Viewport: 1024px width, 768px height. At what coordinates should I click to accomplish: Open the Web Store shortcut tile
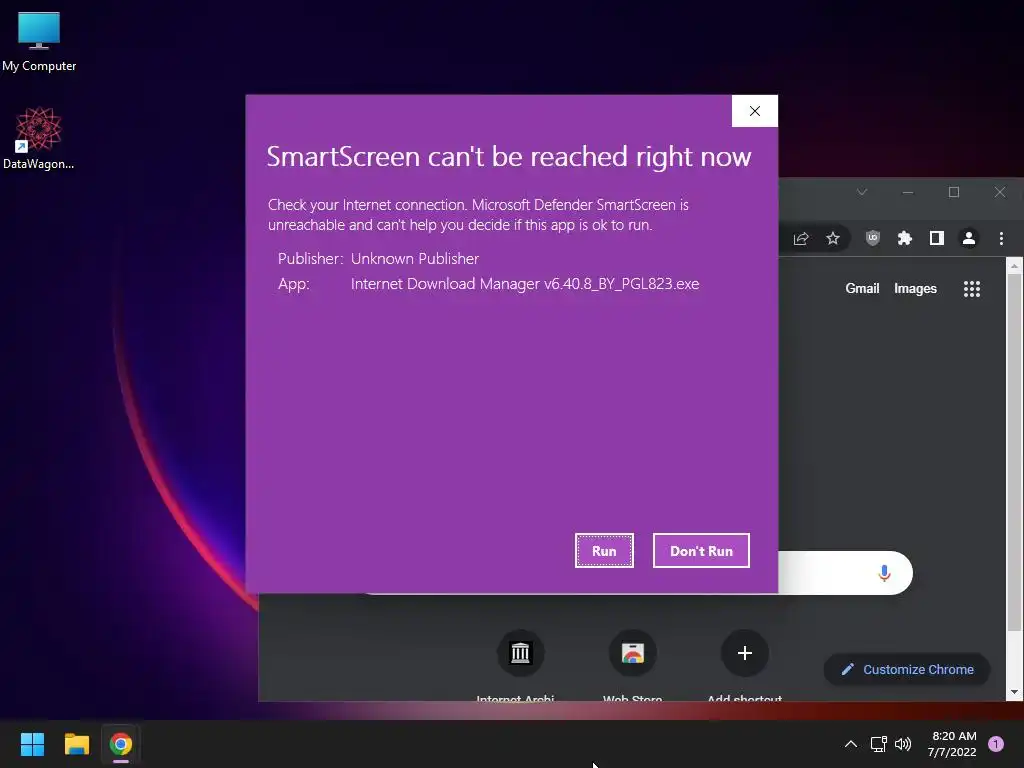pos(632,653)
